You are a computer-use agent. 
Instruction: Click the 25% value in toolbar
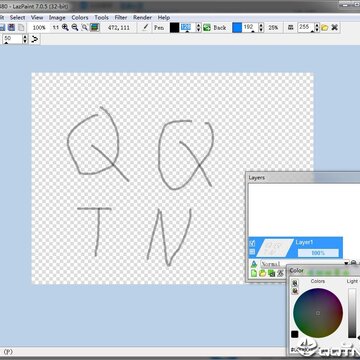tap(273, 28)
